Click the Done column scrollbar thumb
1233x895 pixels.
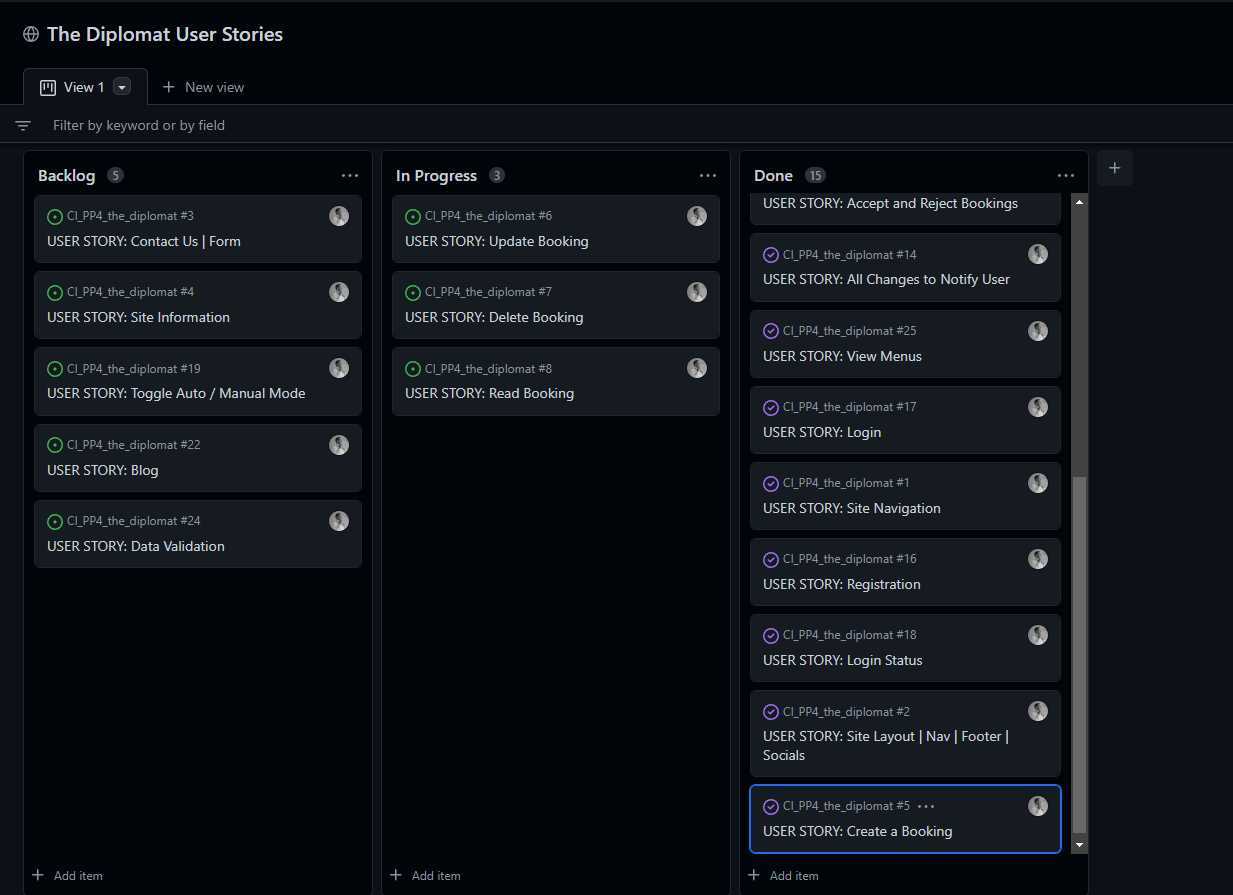1079,655
